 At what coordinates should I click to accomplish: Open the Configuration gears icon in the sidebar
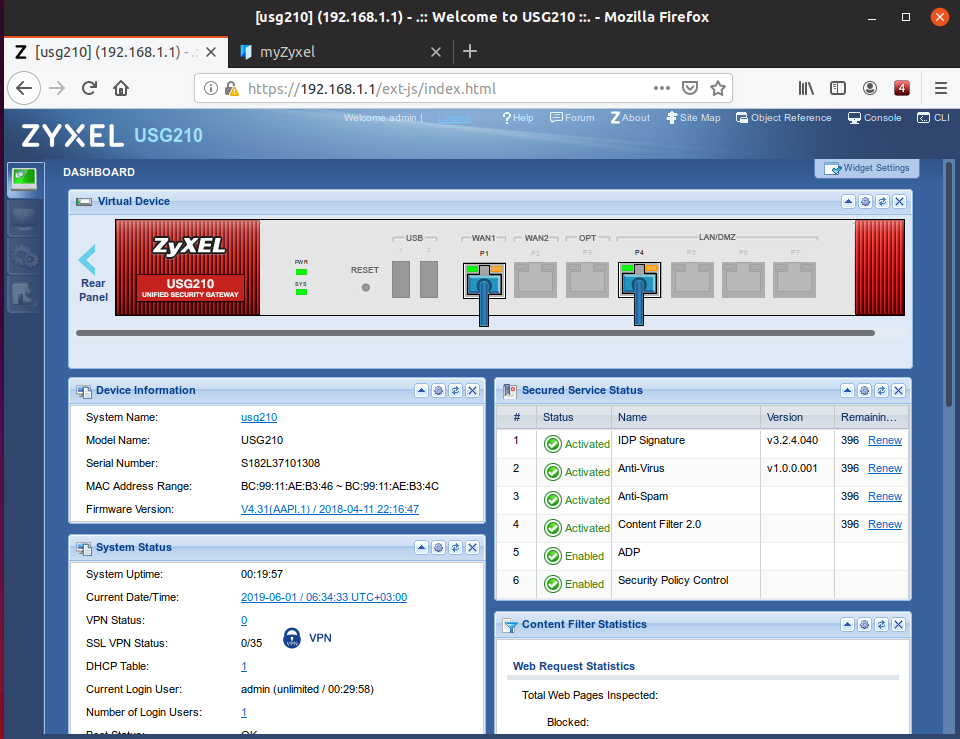(x=24, y=256)
